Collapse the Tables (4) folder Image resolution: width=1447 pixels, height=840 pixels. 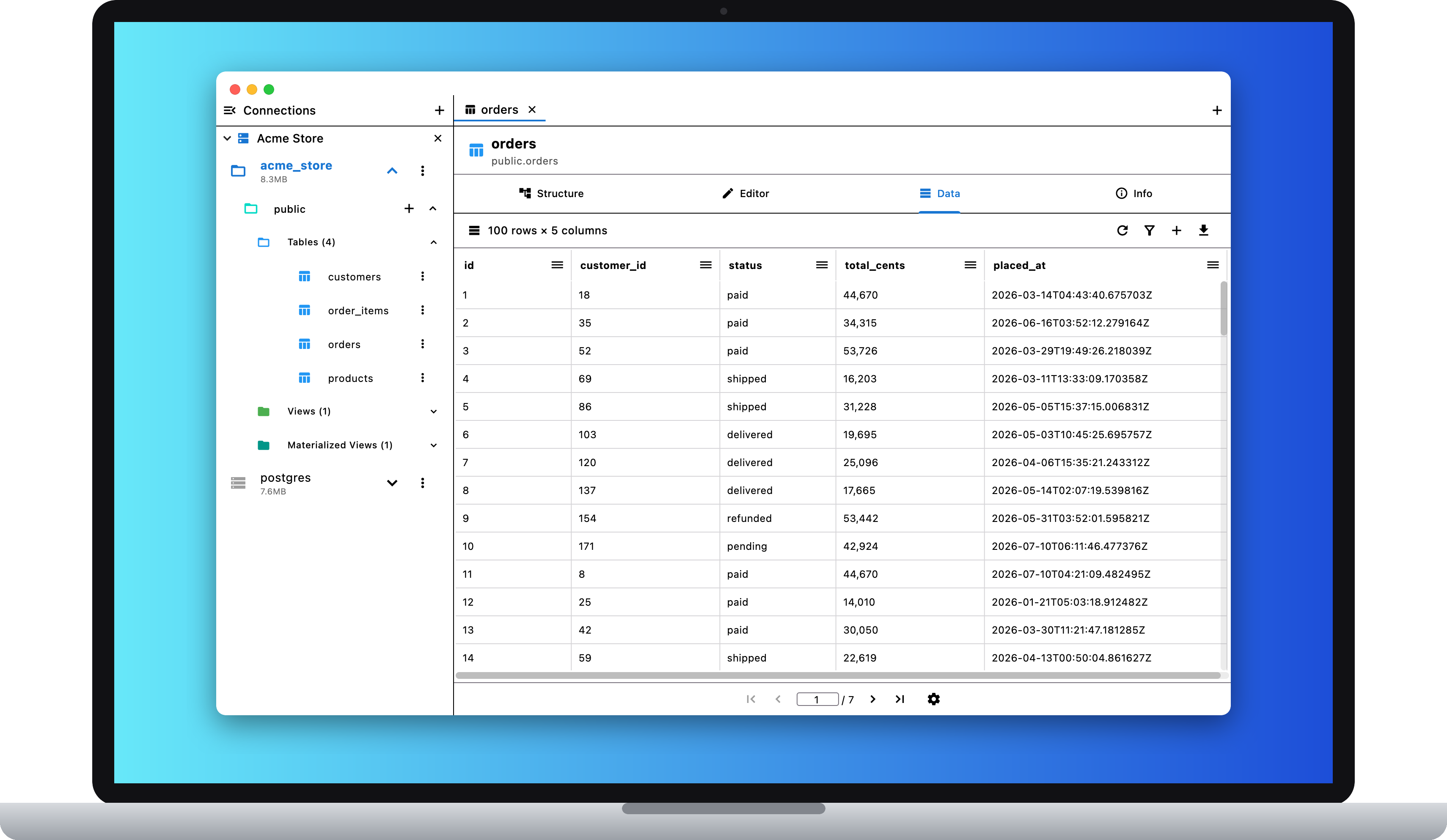[434, 242]
